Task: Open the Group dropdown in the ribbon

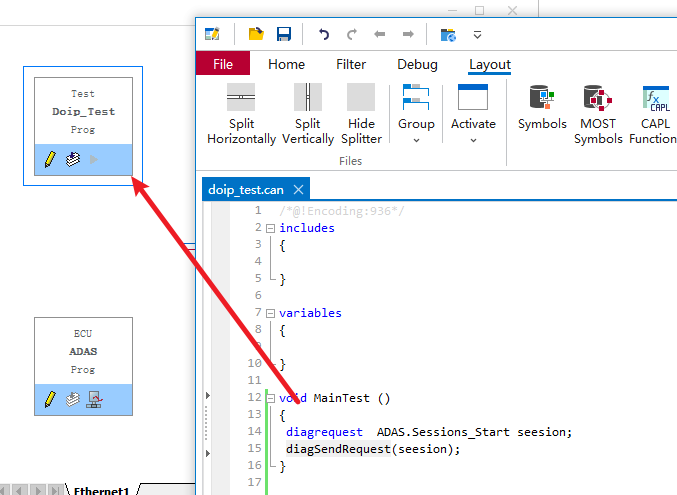Action: (416, 114)
